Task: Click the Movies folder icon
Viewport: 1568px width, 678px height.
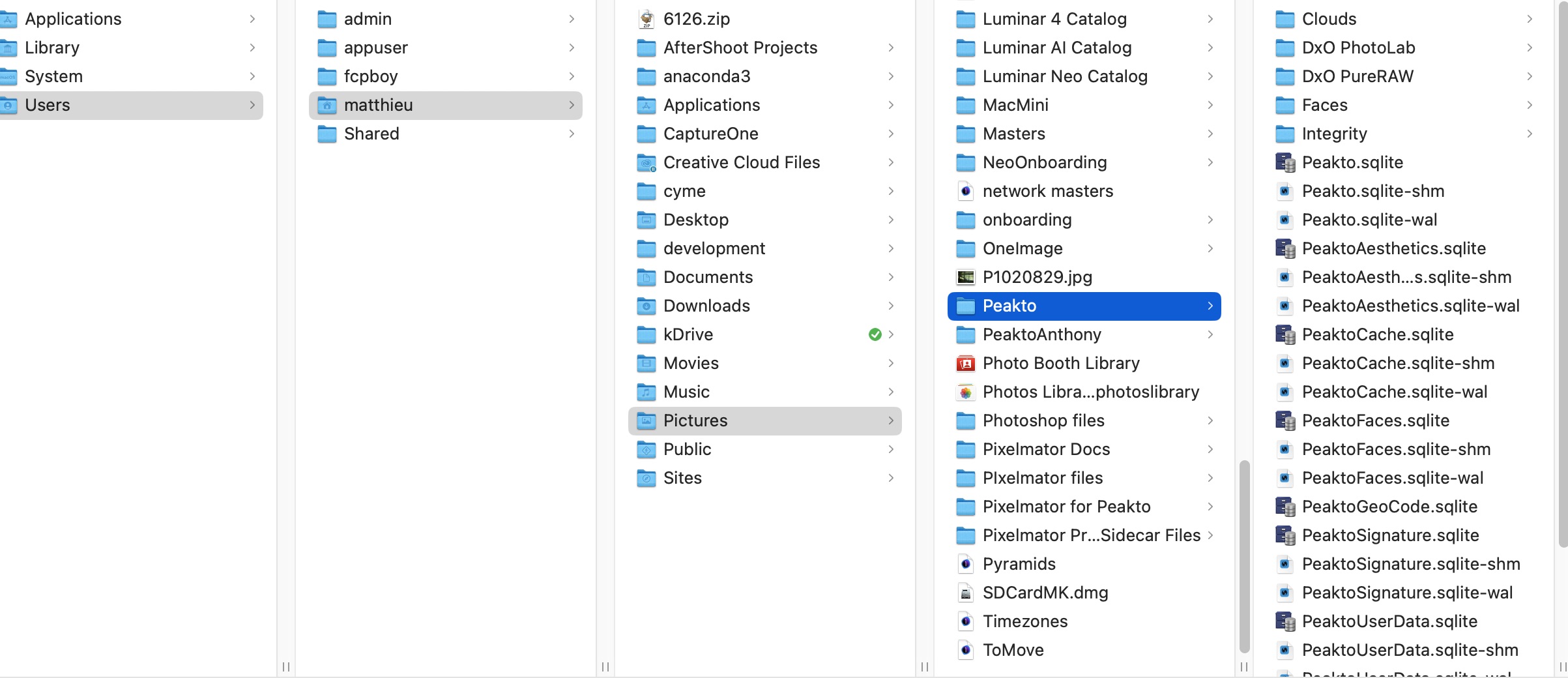Action: [x=646, y=363]
